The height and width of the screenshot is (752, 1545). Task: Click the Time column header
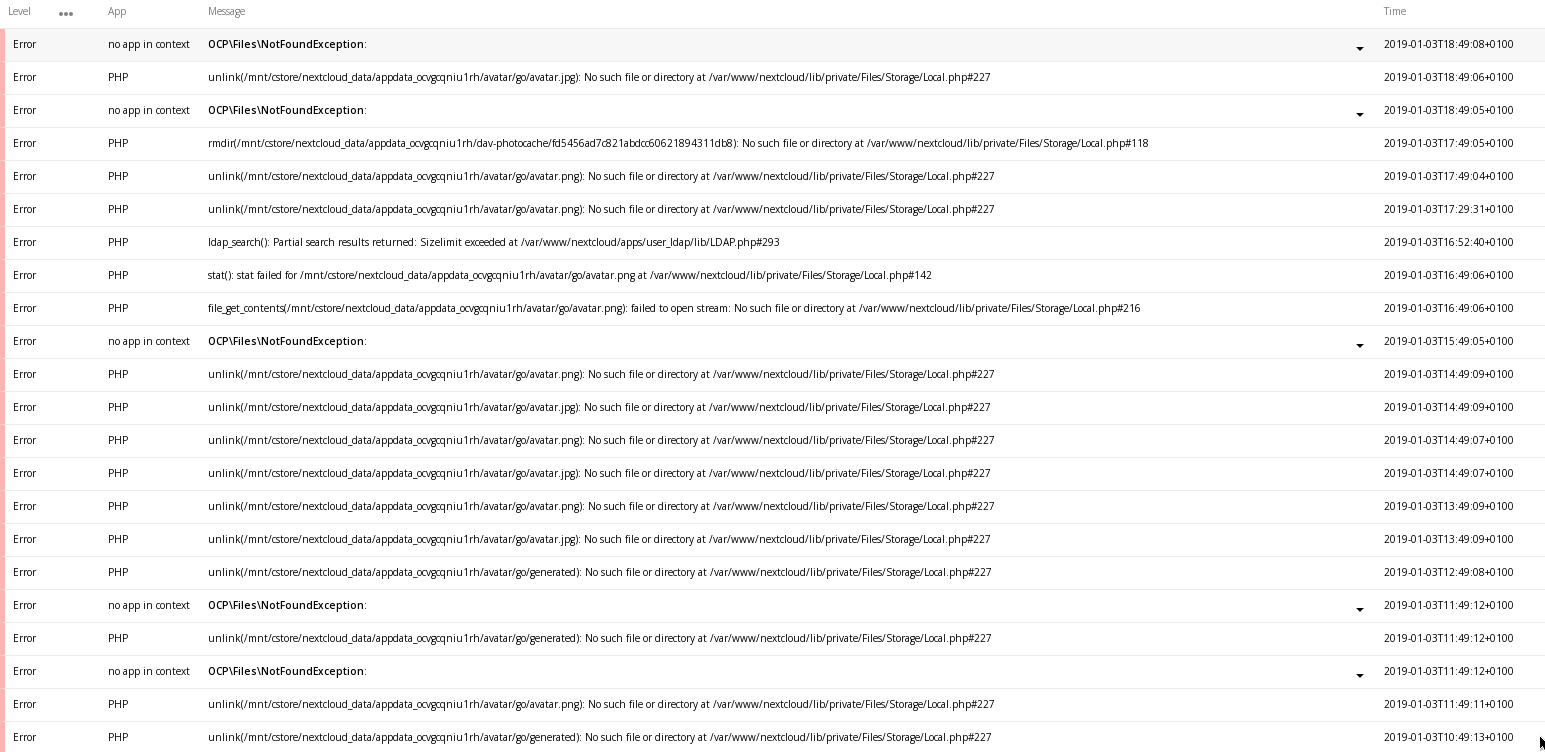(x=1394, y=11)
